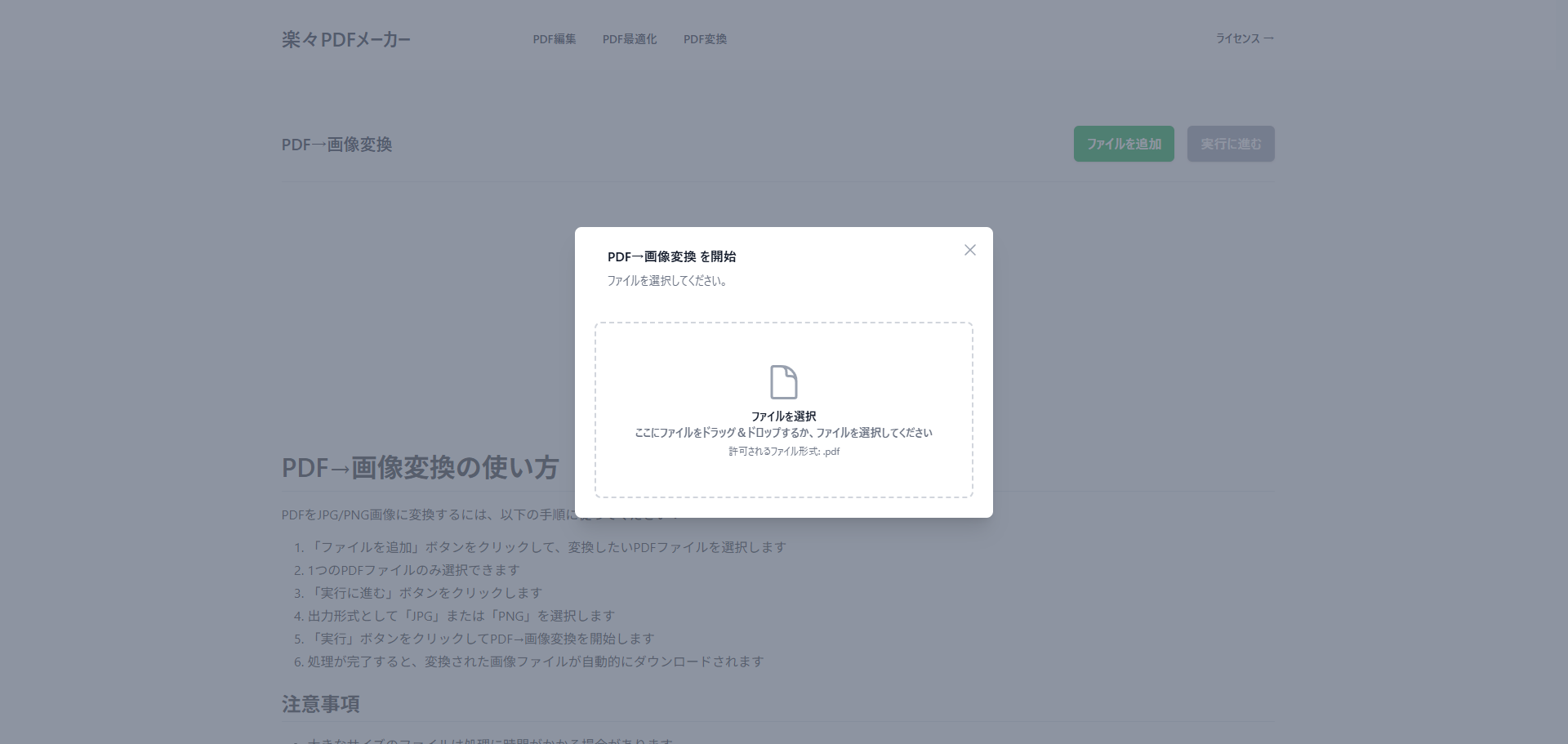
Task: Click the dialog title PDF→画像変換 を開始
Action: (671, 256)
